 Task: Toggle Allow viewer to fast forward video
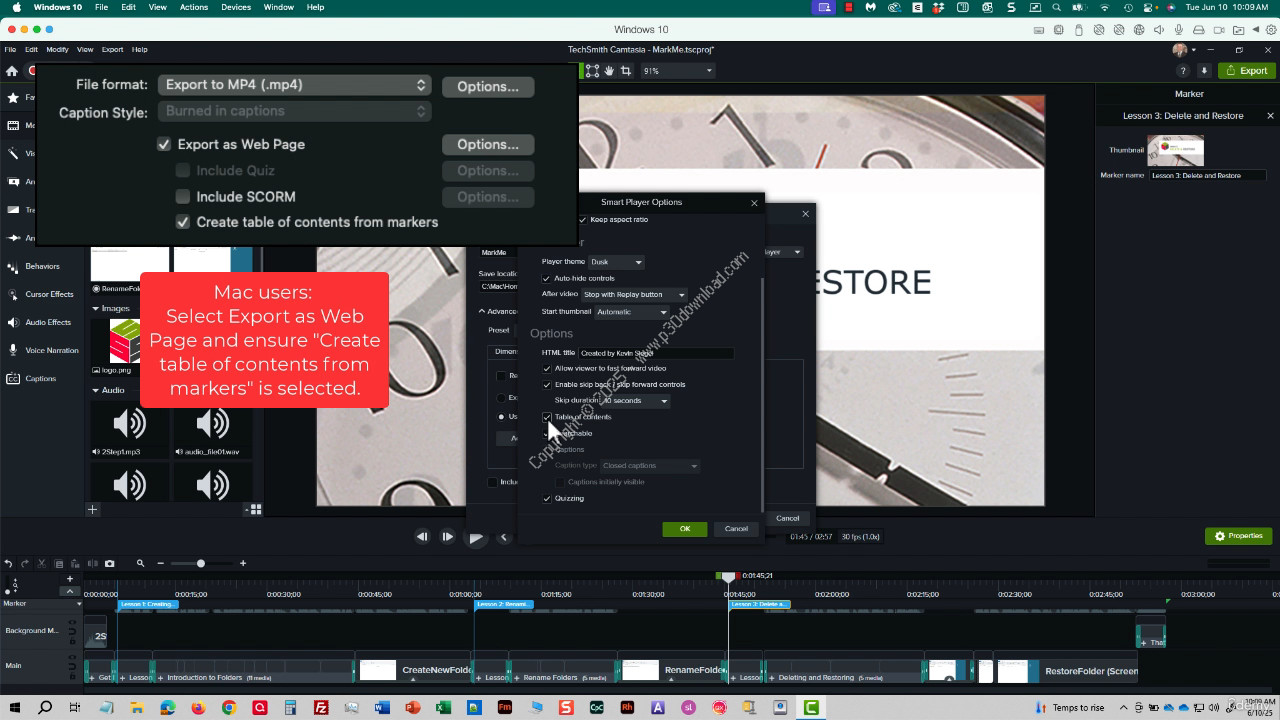click(x=546, y=368)
